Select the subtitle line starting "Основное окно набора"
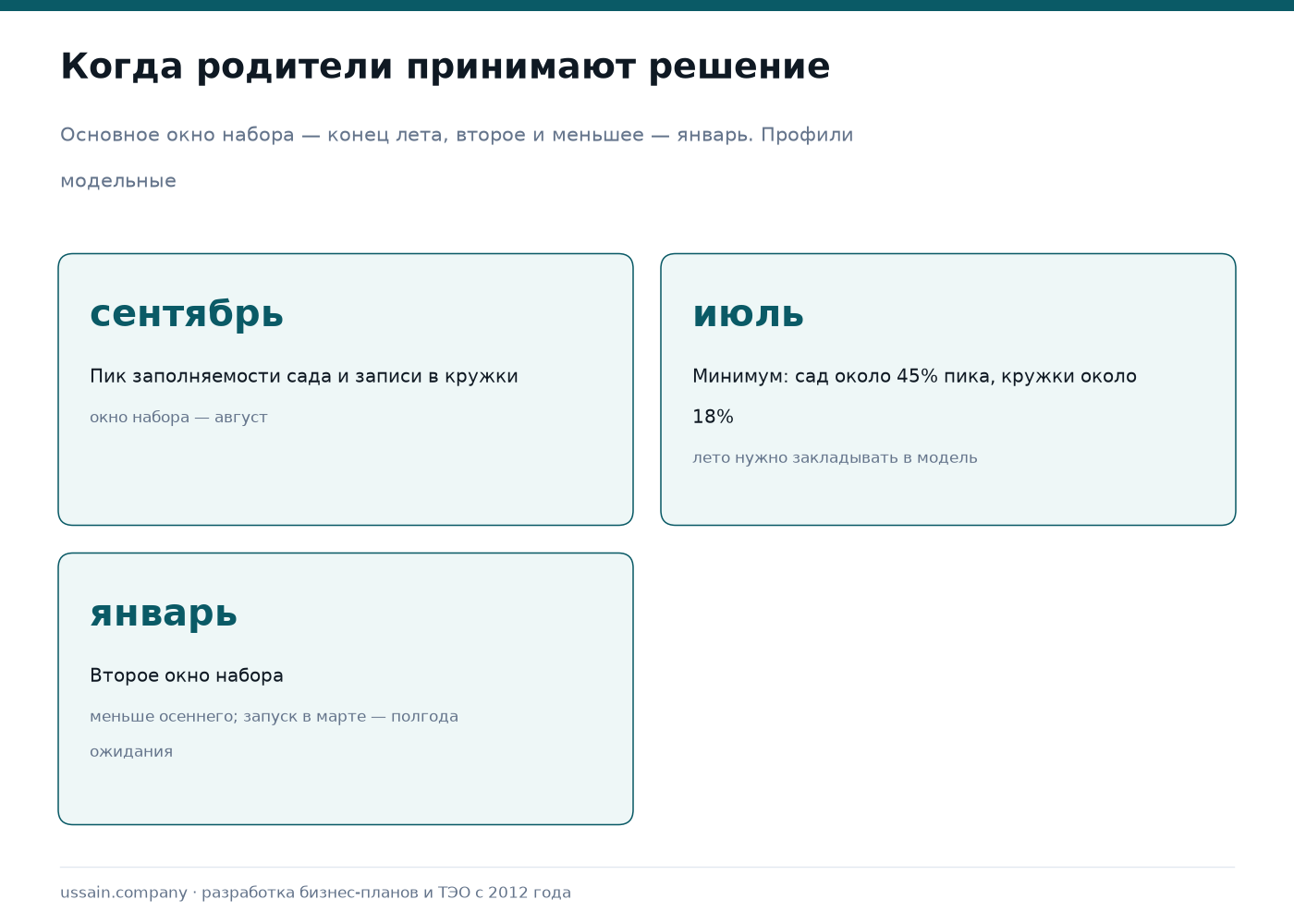 pyautogui.click(x=457, y=135)
